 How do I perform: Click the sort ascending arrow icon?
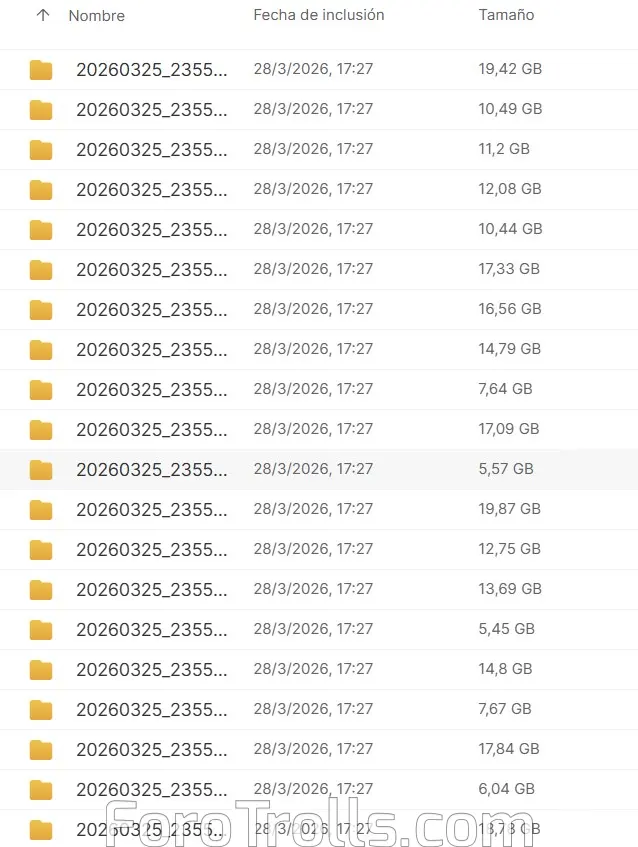43,15
